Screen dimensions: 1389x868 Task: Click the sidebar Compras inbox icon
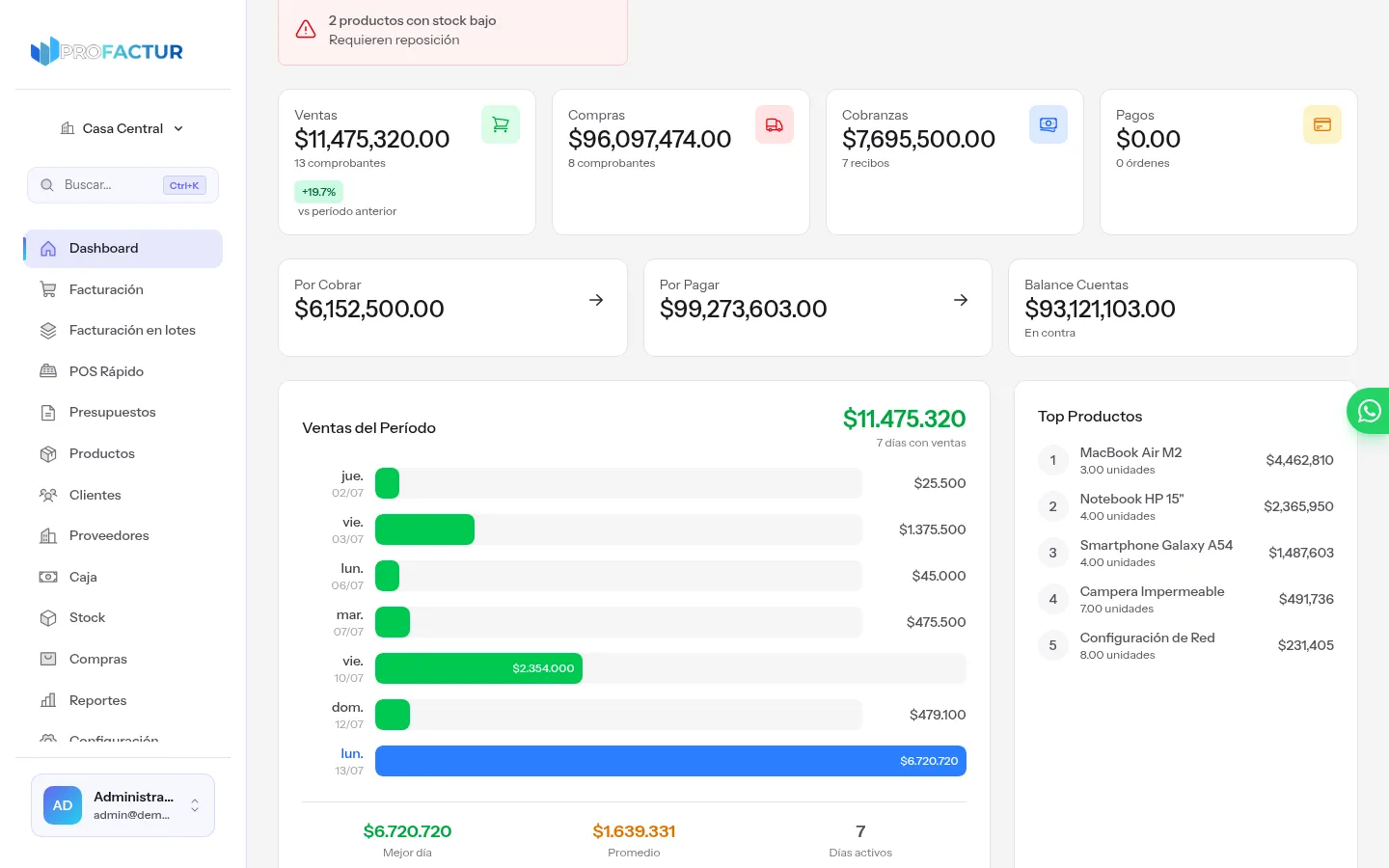[48, 659]
